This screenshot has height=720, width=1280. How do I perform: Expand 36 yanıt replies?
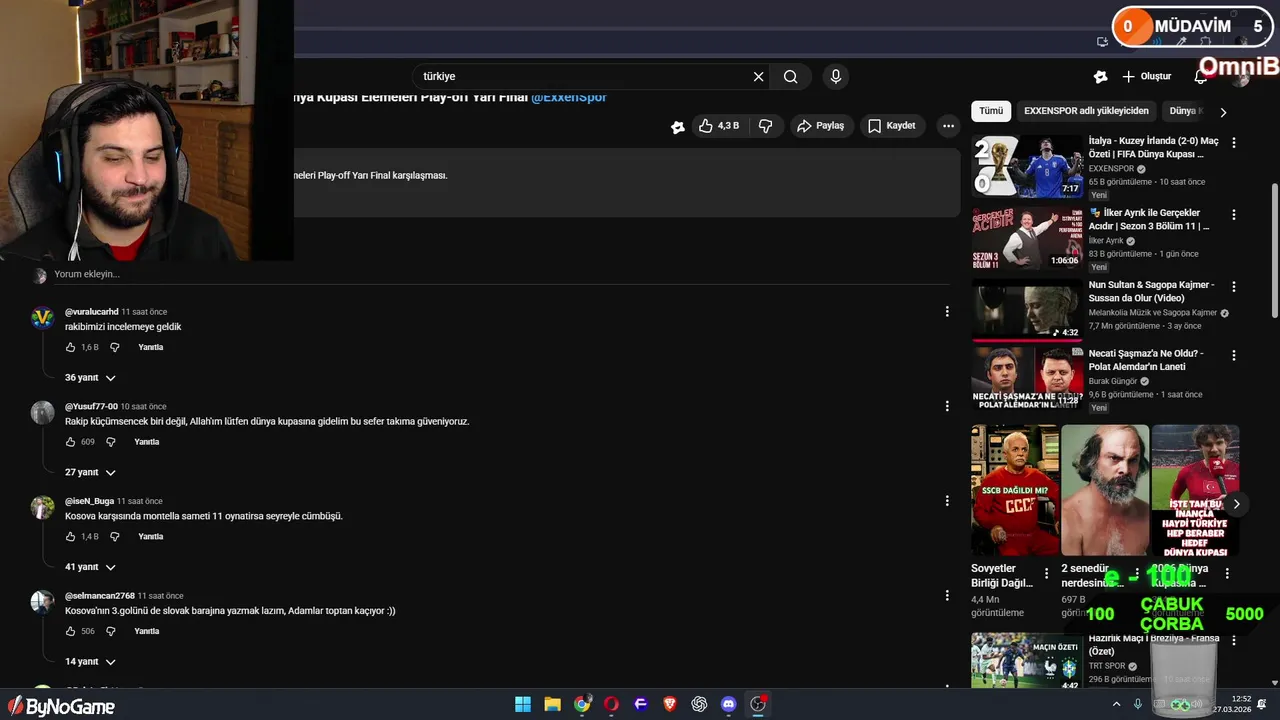pos(90,378)
